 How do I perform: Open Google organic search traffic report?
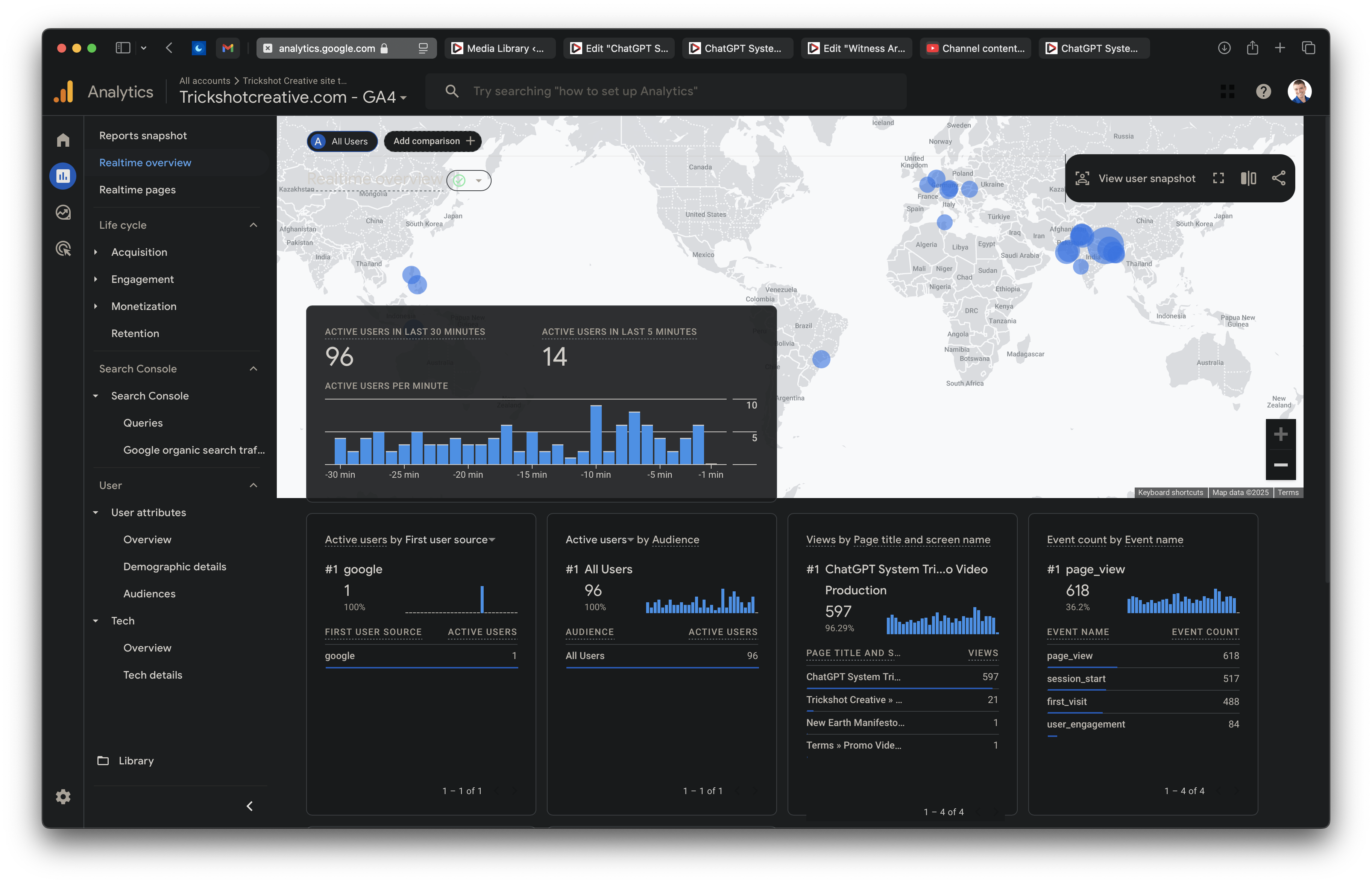click(194, 450)
